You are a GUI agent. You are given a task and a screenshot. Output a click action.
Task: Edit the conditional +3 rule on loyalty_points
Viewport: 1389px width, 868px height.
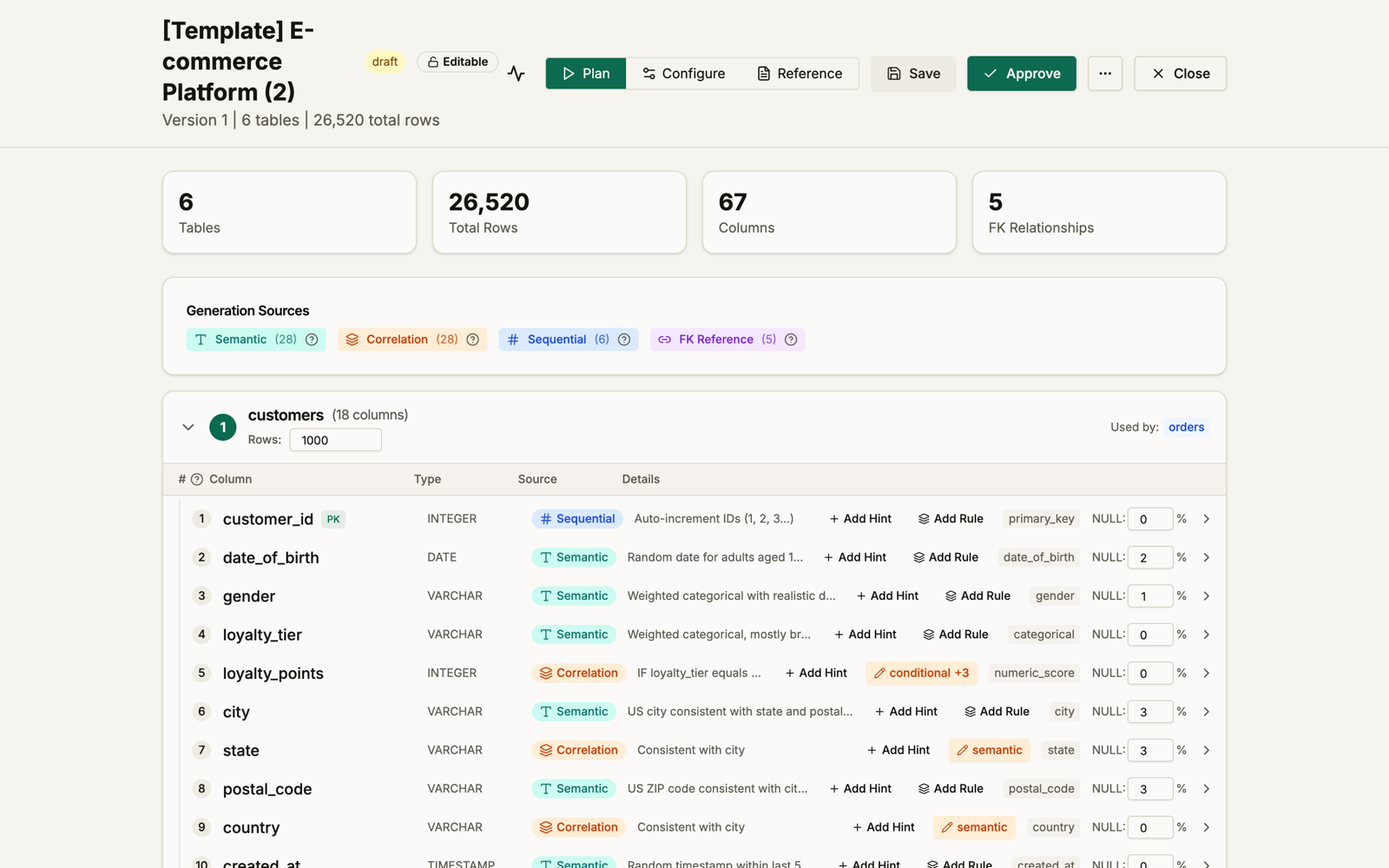pyautogui.click(x=921, y=674)
